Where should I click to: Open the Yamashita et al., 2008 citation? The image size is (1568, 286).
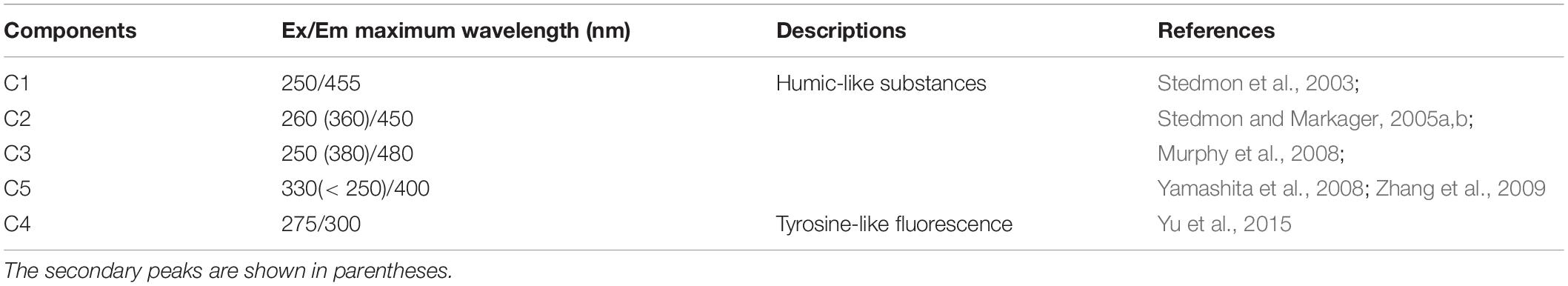pyautogui.click(x=1260, y=188)
